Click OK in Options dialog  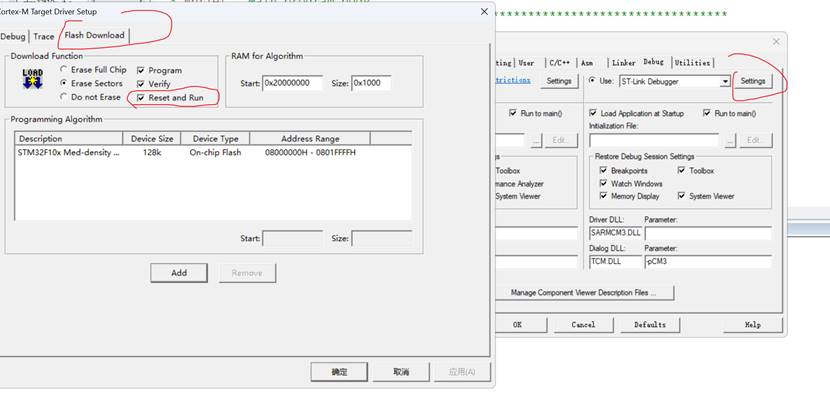click(517, 325)
